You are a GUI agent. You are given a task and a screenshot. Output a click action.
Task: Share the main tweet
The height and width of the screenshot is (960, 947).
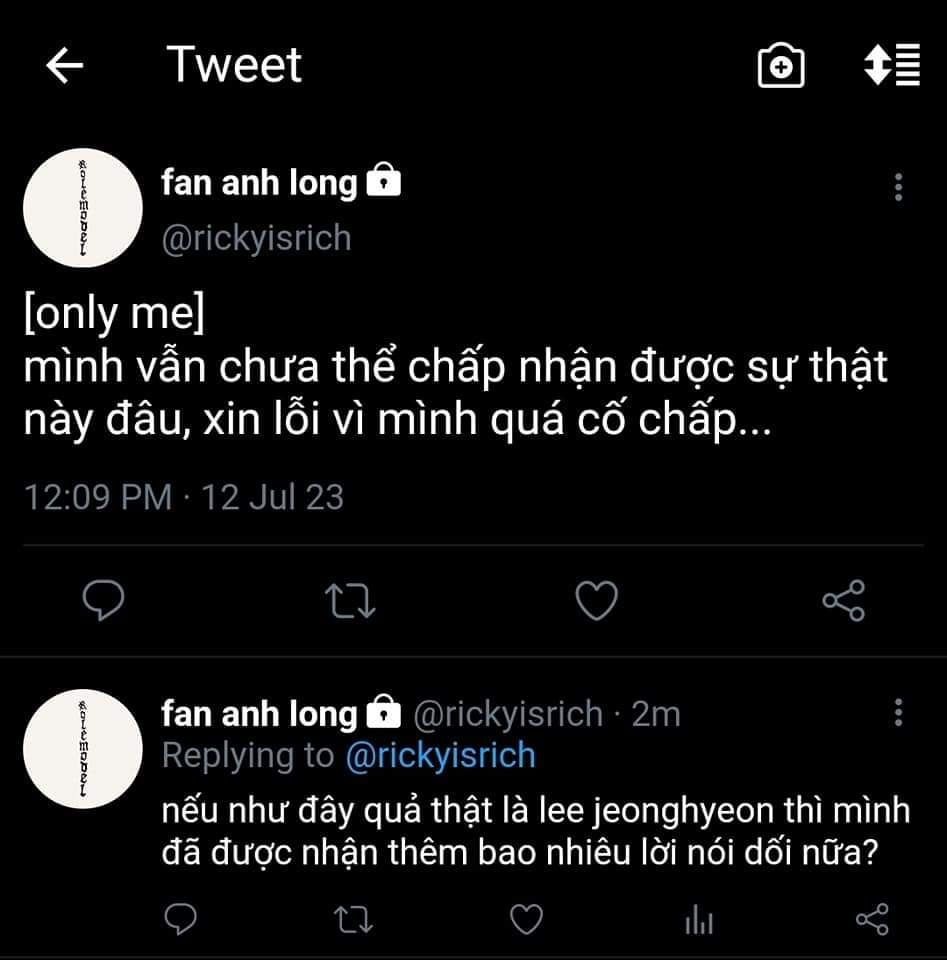point(843,600)
